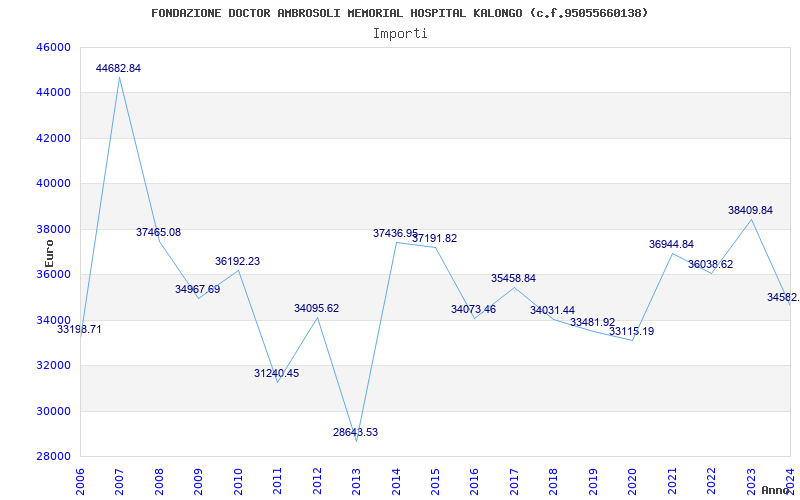Click the 34073.46 data label
This screenshot has width=800, height=500.
[x=473, y=310]
